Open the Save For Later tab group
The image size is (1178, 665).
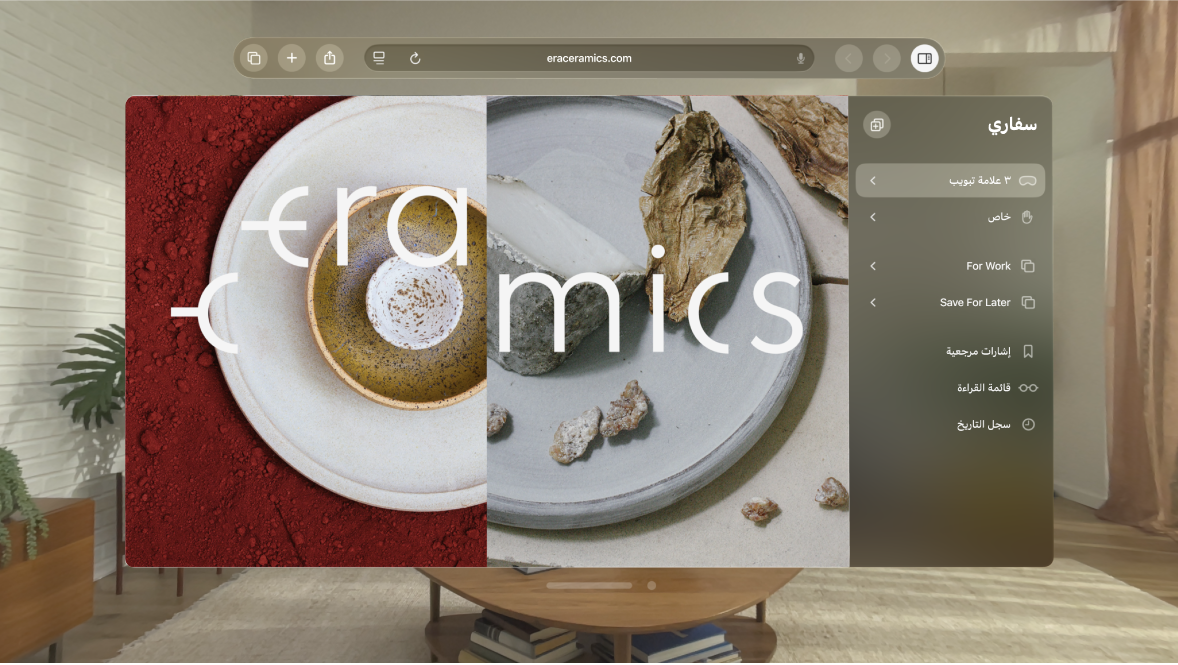point(950,302)
